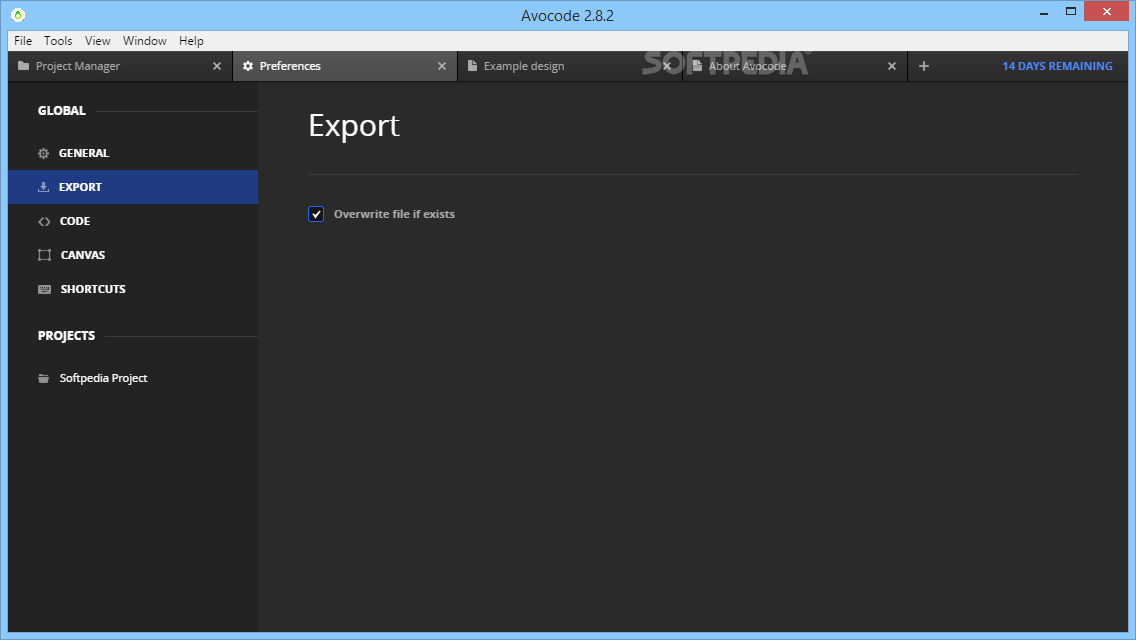Click the 14 DAYS REMAINING link
This screenshot has width=1136, height=640.
click(x=1057, y=66)
